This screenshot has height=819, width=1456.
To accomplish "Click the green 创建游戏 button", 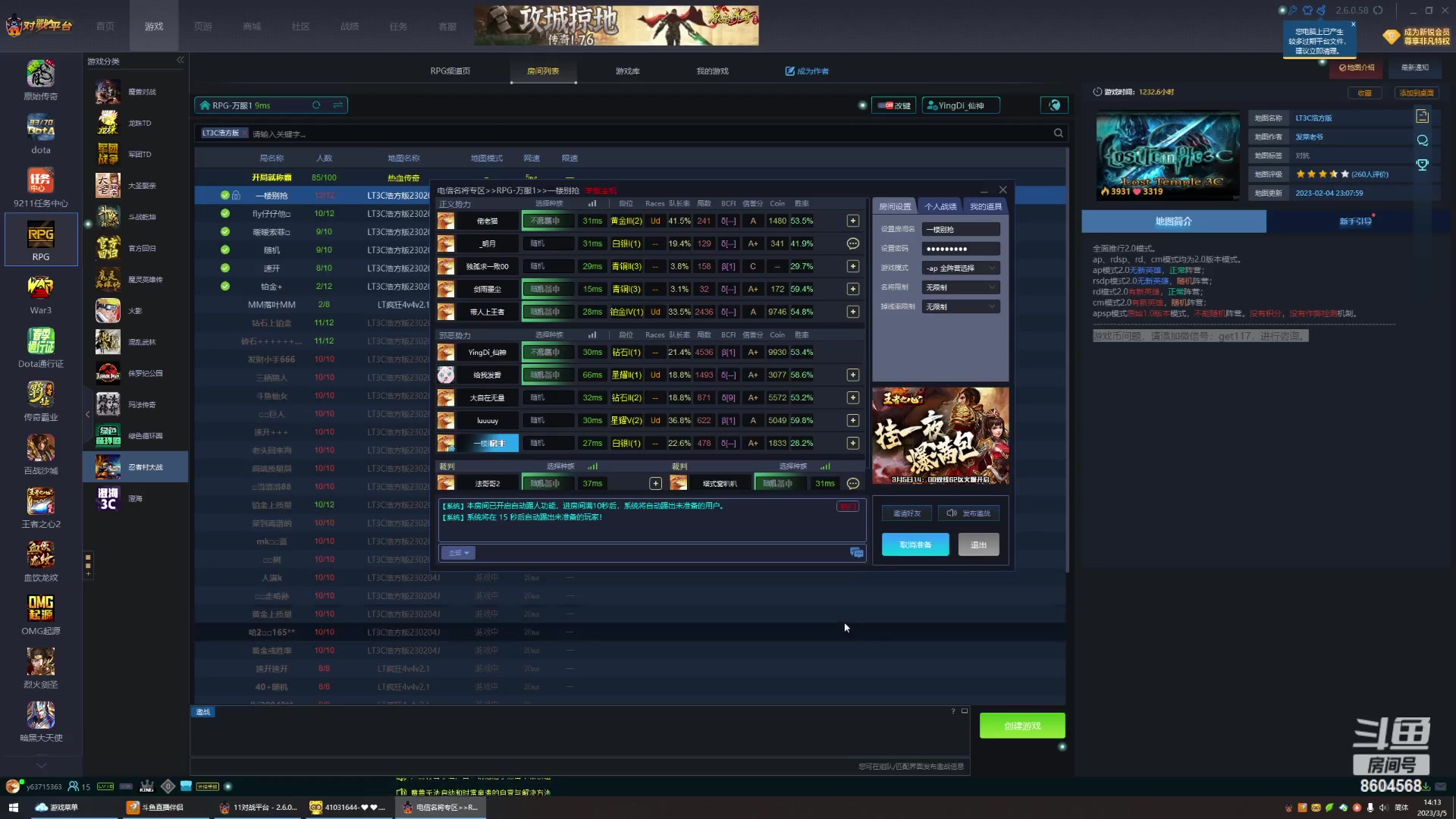I will coord(1022,726).
